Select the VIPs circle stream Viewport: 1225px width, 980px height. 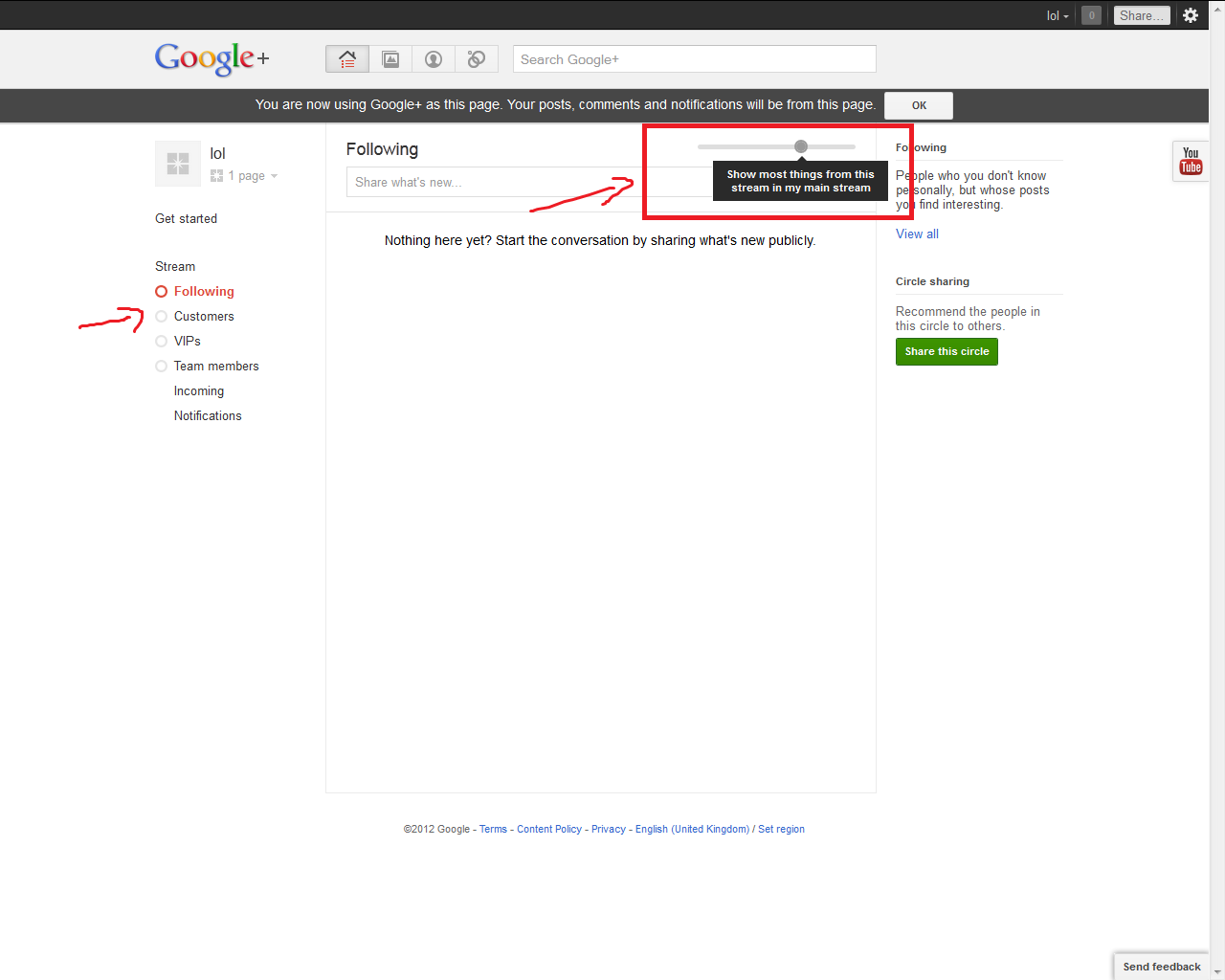coord(187,341)
